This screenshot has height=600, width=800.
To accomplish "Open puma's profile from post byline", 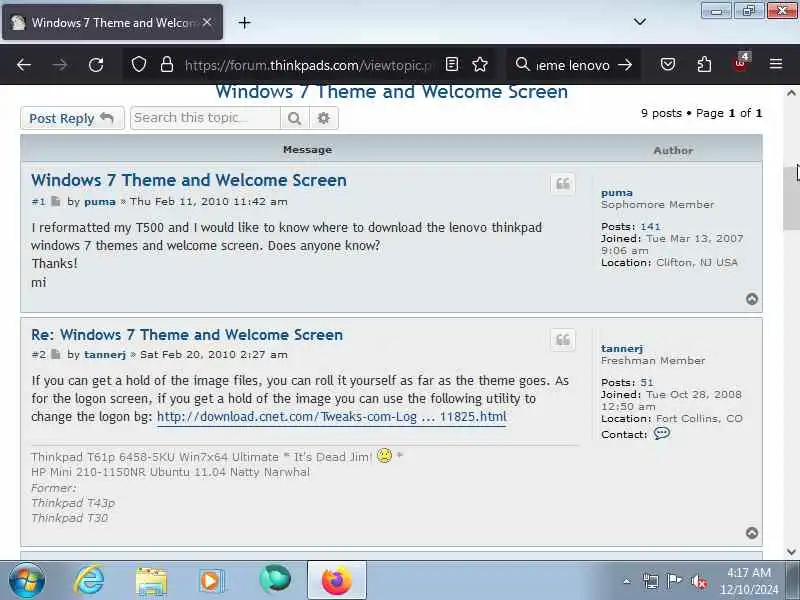I will pos(100,202).
